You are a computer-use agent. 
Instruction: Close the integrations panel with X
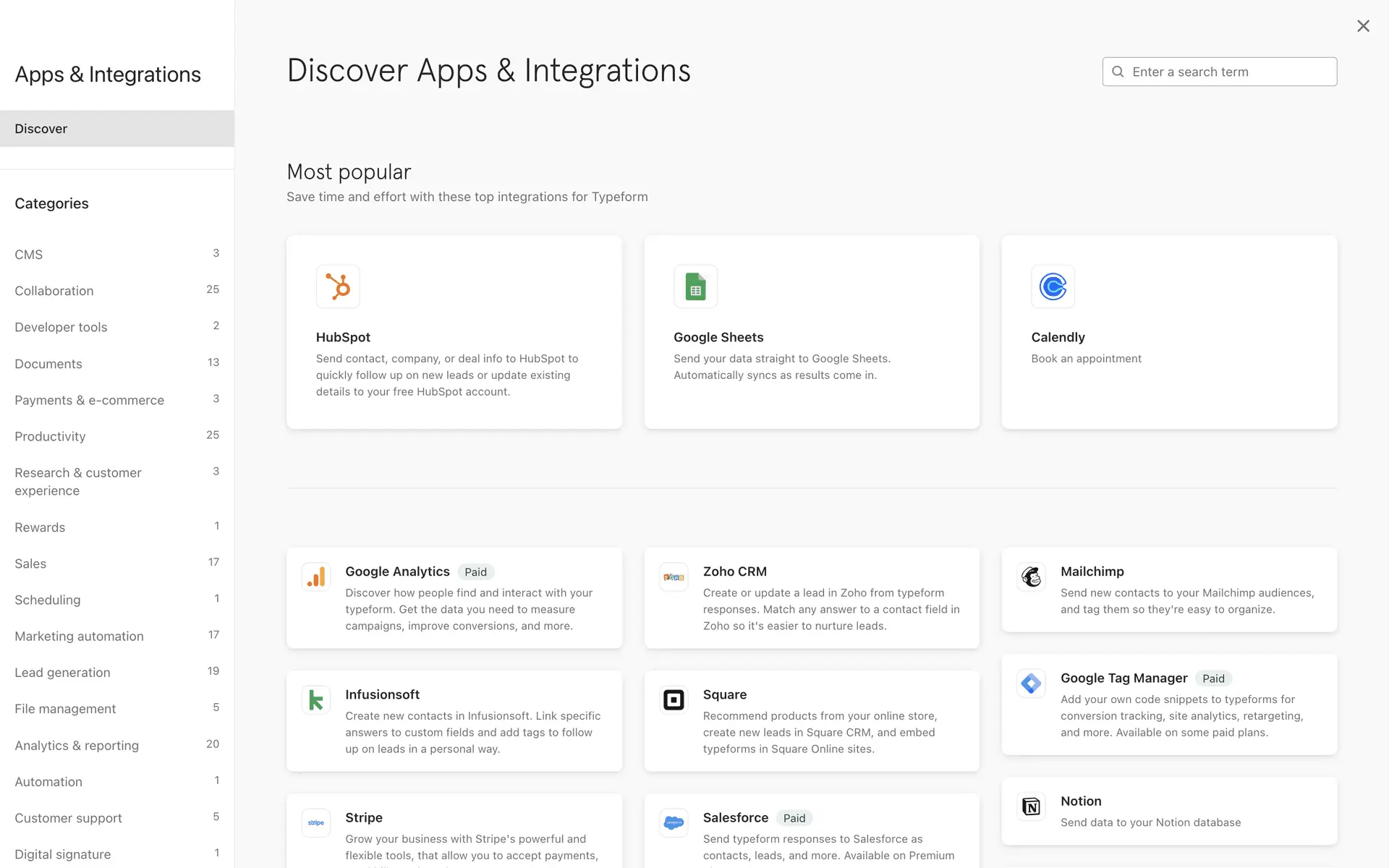(1363, 26)
